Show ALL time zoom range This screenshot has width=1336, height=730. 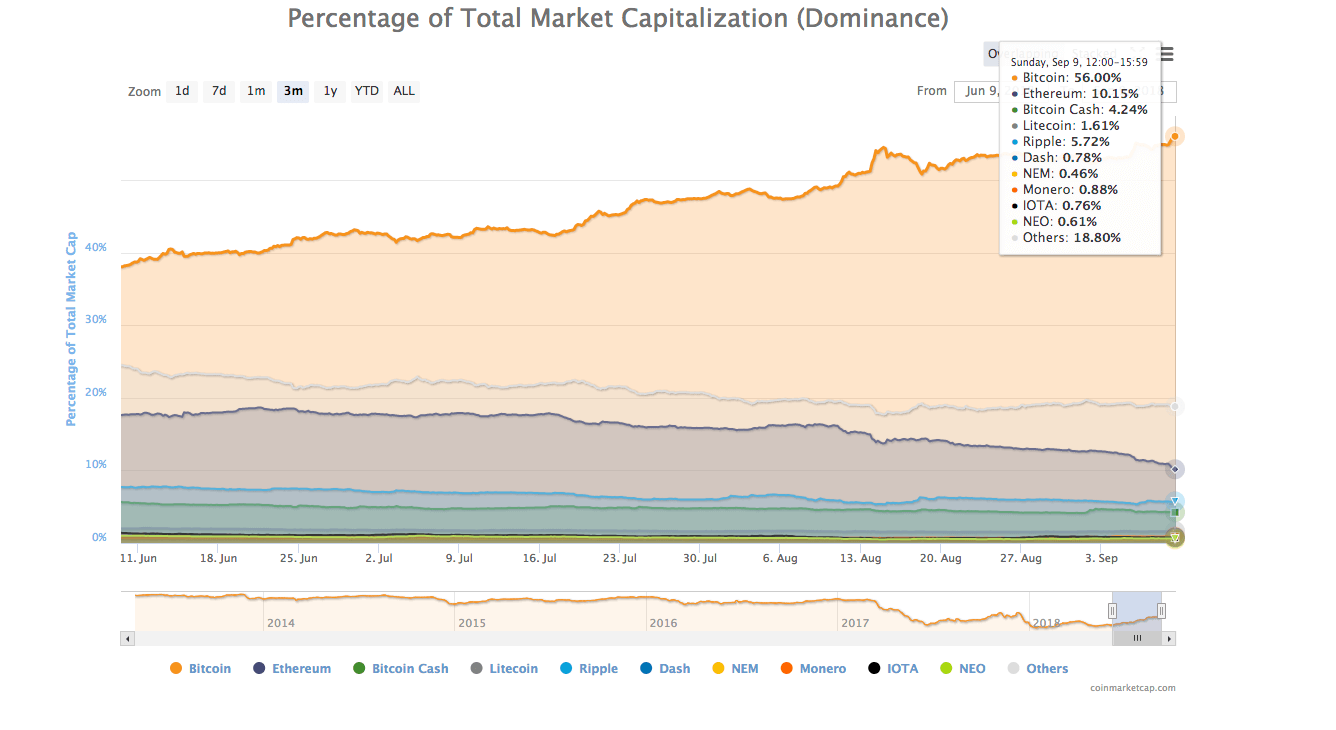coord(404,91)
